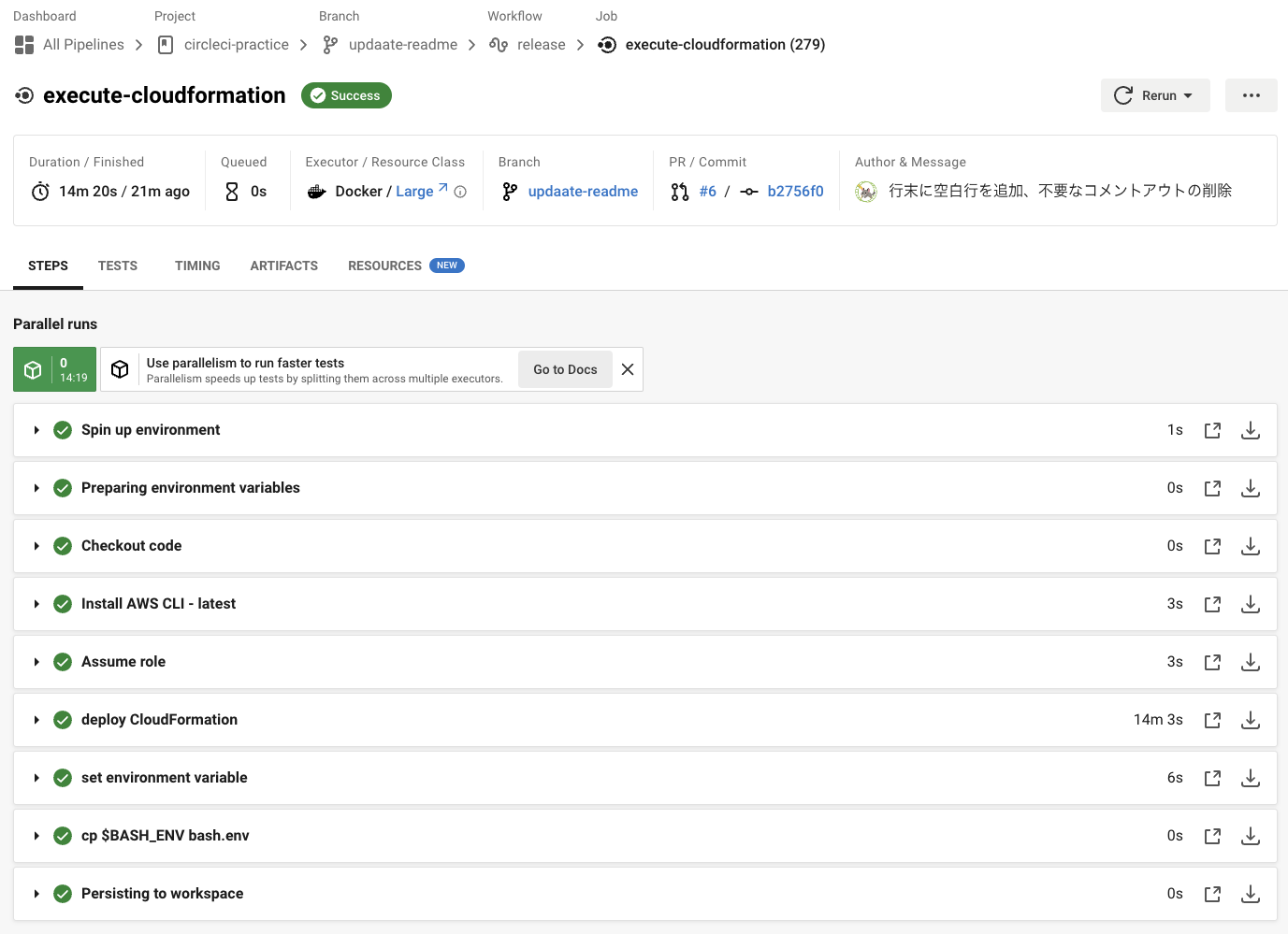Click the commit icon next to b2756f0
1288x934 pixels.
click(748, 191)
